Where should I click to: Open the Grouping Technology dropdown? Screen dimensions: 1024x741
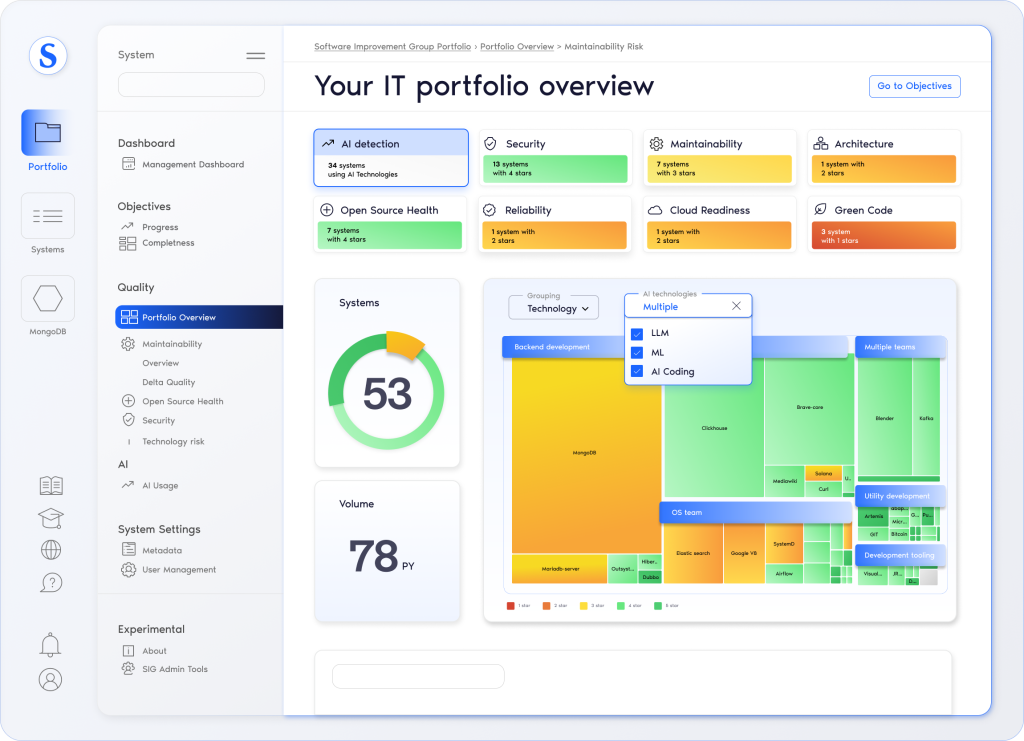tap(553, 308)
